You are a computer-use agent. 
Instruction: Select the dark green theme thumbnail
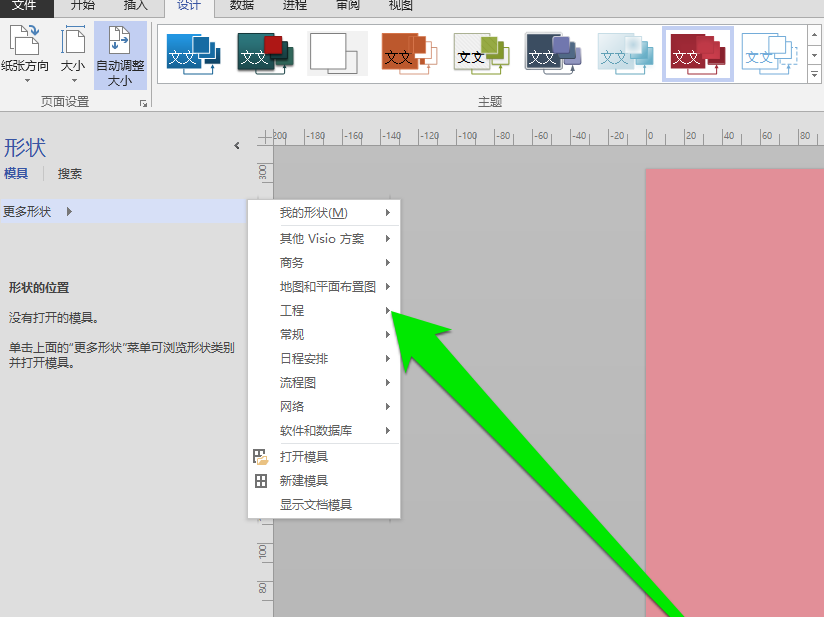[265, 54]
